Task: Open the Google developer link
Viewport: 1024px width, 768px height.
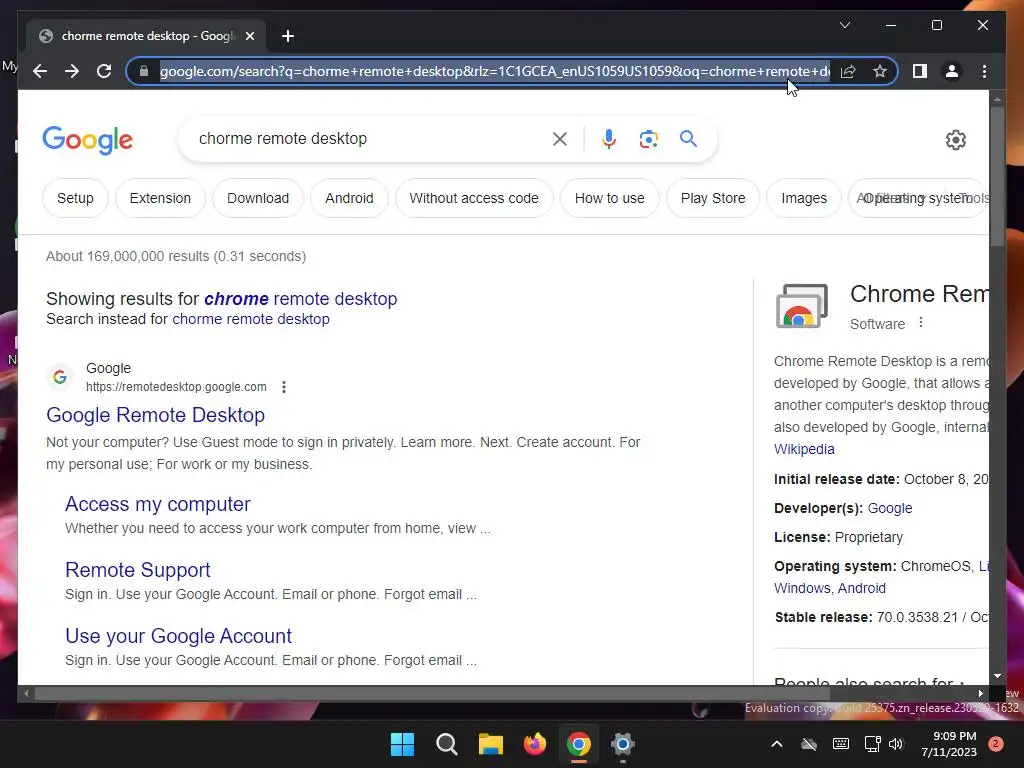Action: (x=889, y=508)
